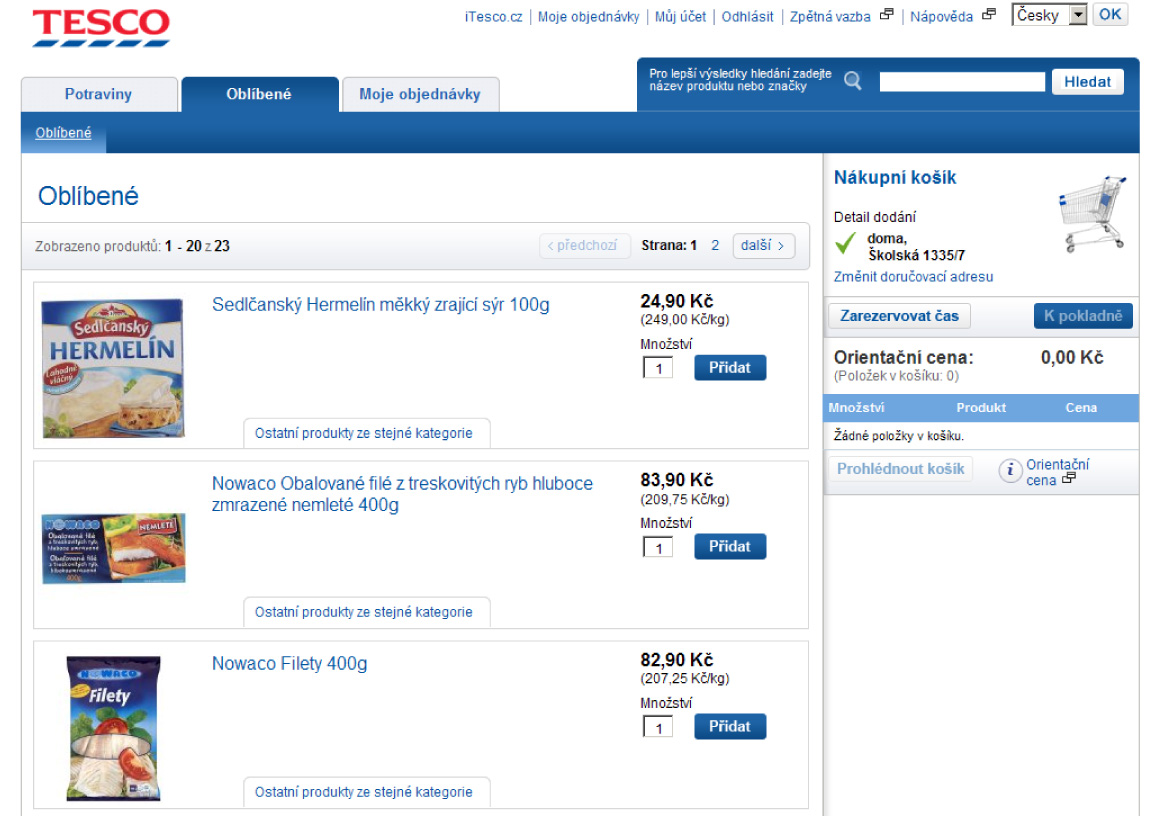Screen dimensions: 1166x816
Task: Click Sedlčanský Hermelín product image
Action: coord(112,367)
